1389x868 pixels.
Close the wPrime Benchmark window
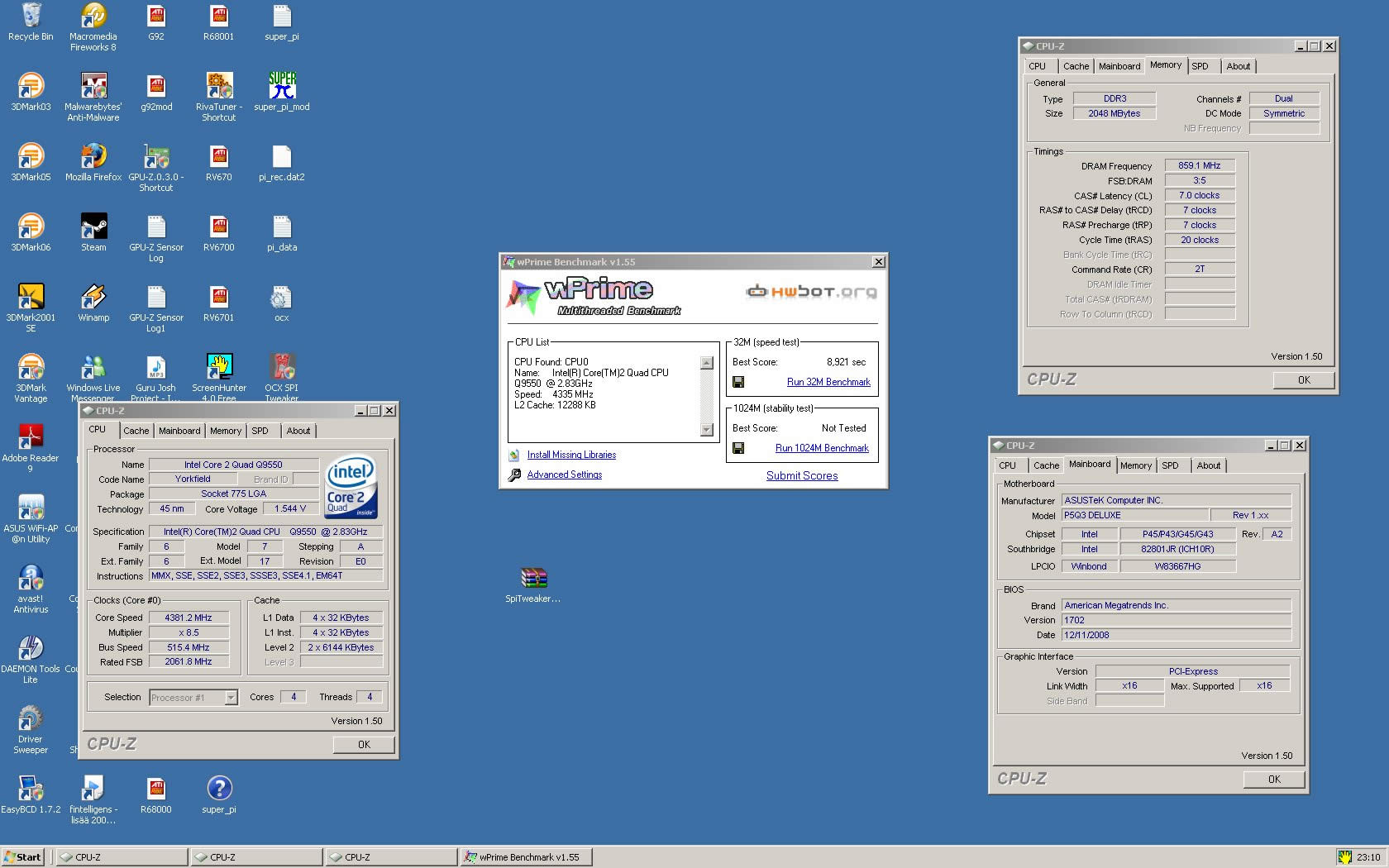tap(879, 262)
